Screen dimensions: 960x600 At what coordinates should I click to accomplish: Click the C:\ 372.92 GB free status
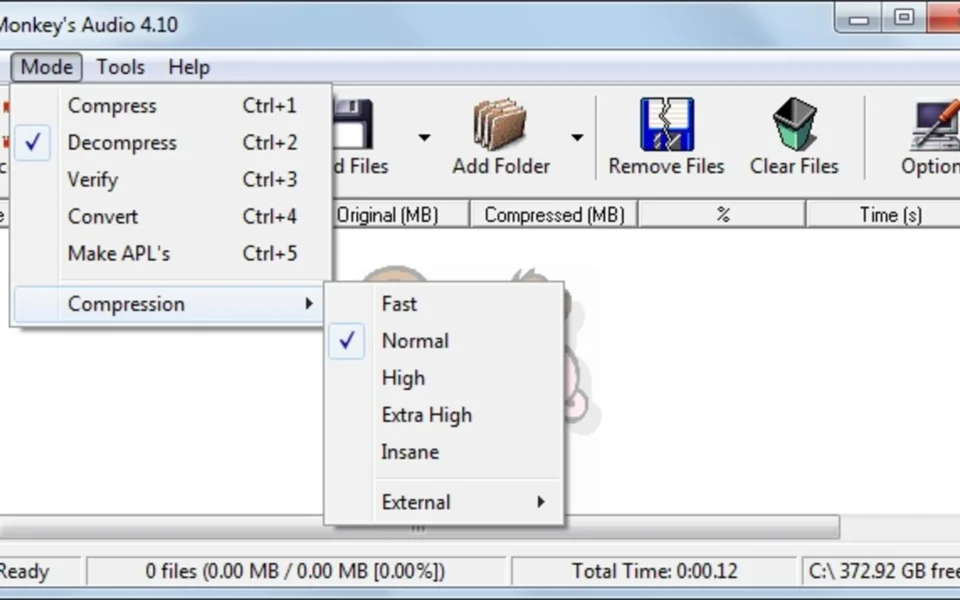pos(884,571)
